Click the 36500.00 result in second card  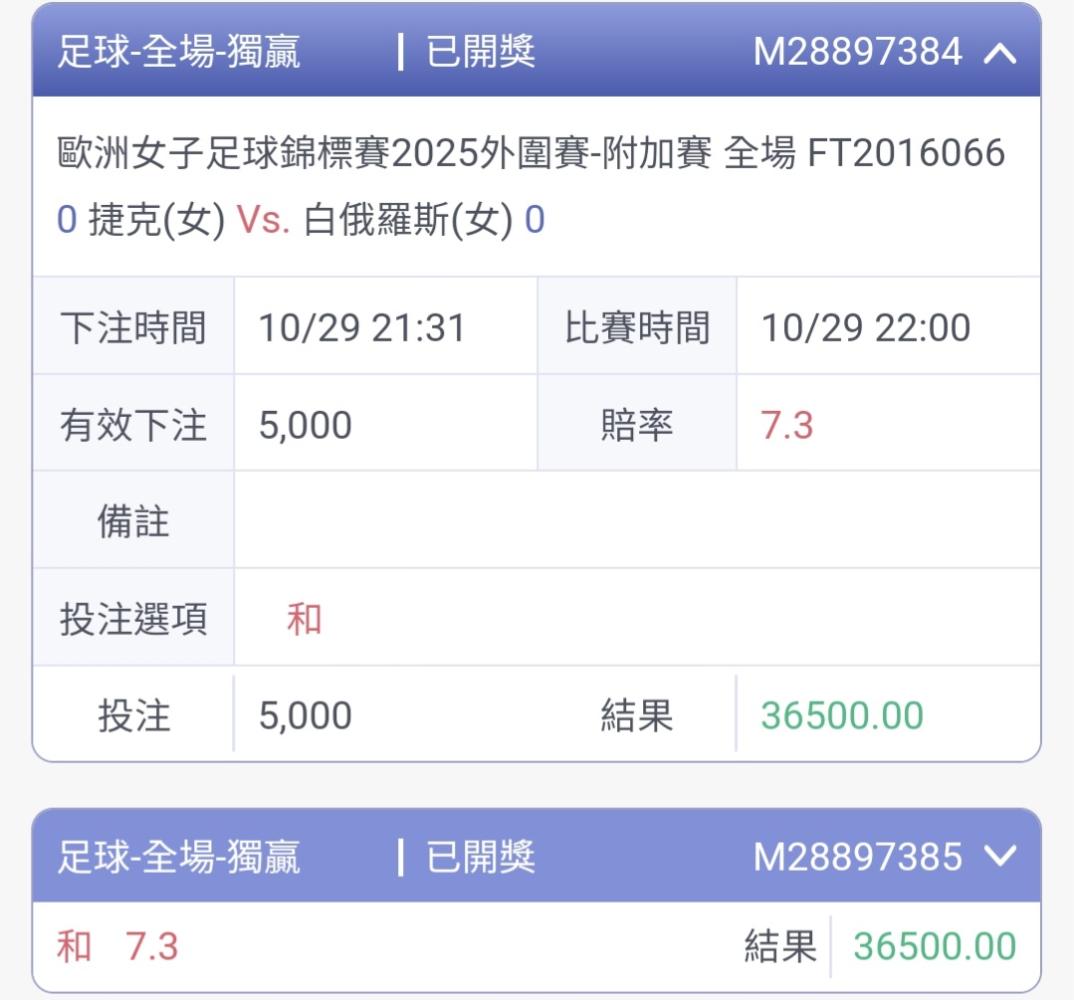[934, 946]
